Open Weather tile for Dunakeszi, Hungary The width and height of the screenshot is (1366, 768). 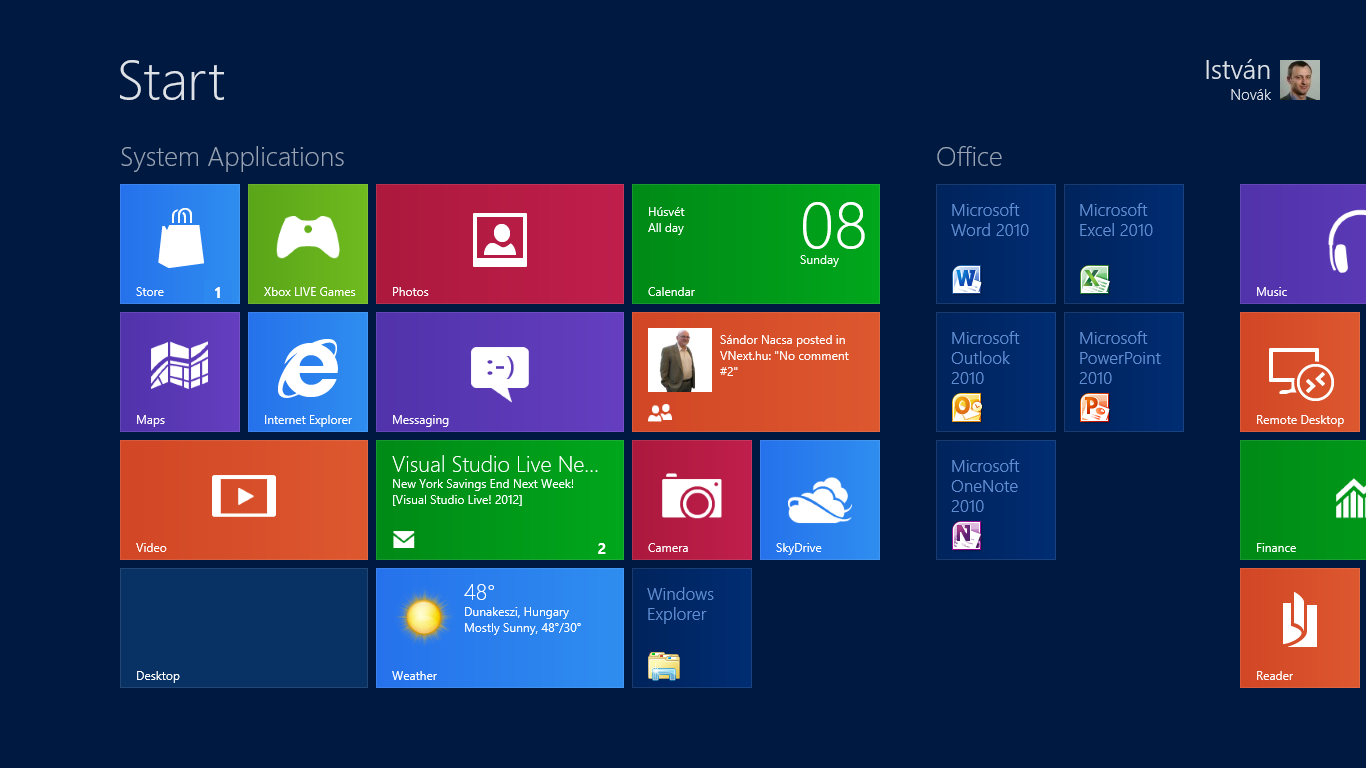point(500,628)
